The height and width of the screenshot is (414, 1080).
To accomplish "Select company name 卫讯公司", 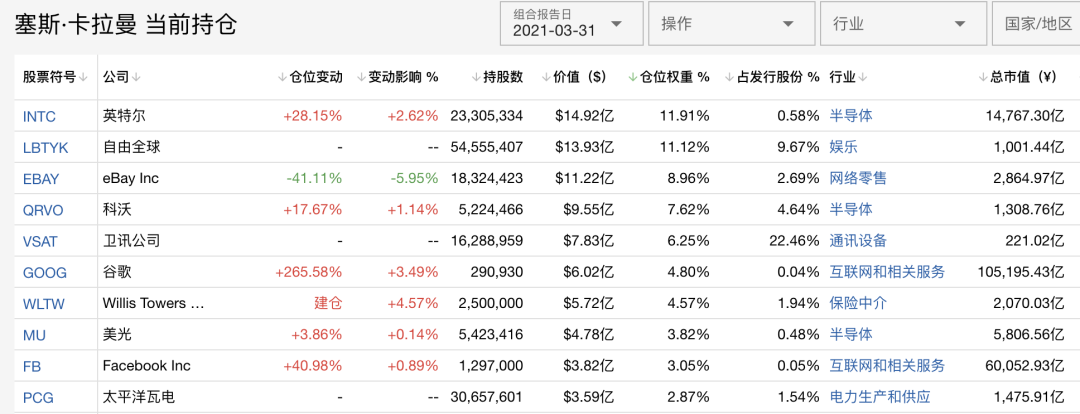I will point(131,240).
